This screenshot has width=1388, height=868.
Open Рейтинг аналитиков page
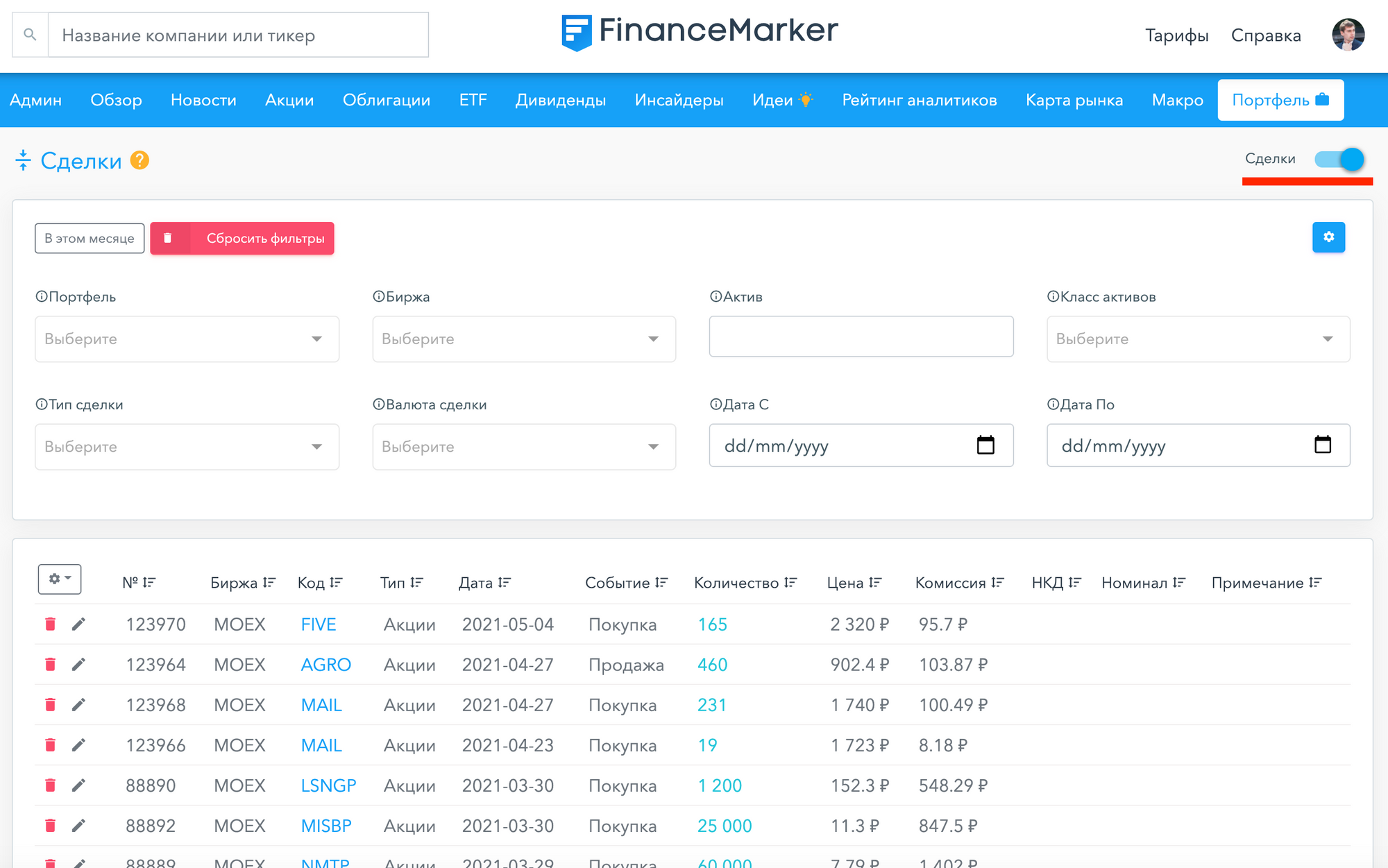[x=920, y=100]
